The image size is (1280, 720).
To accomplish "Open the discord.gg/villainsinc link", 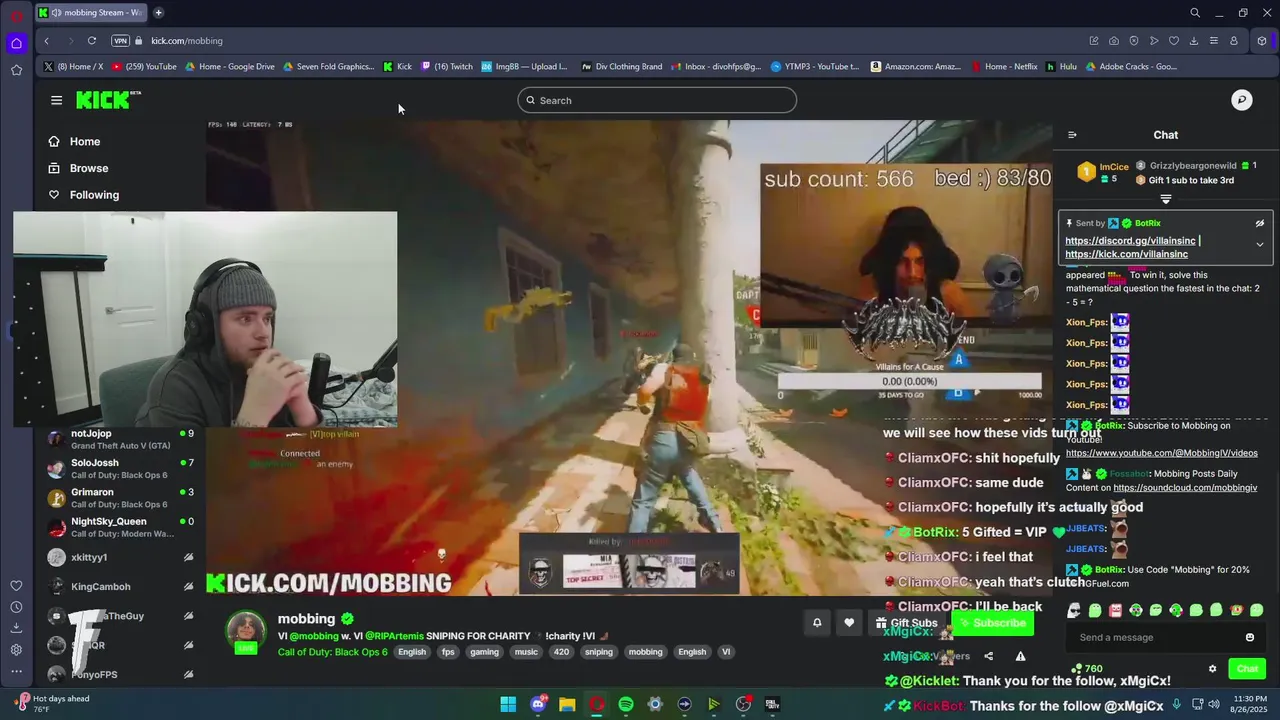I will [x=1130, y=241].
